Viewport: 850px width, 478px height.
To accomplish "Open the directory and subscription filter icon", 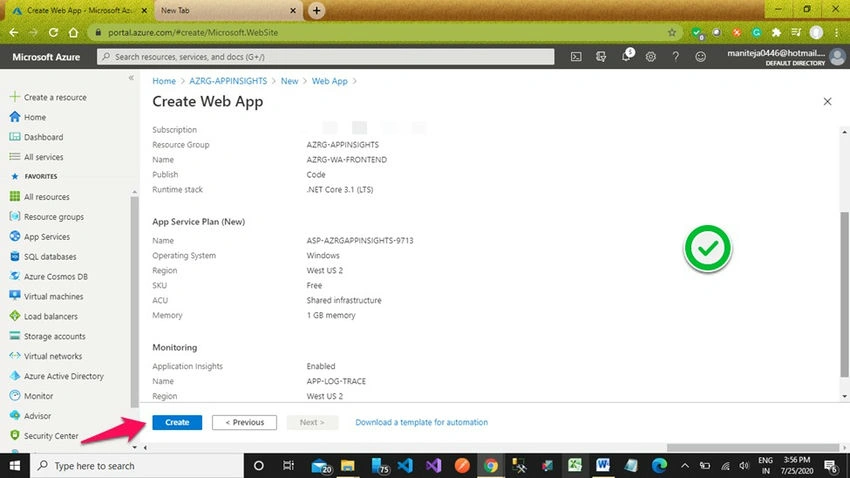I will (601, 56).
